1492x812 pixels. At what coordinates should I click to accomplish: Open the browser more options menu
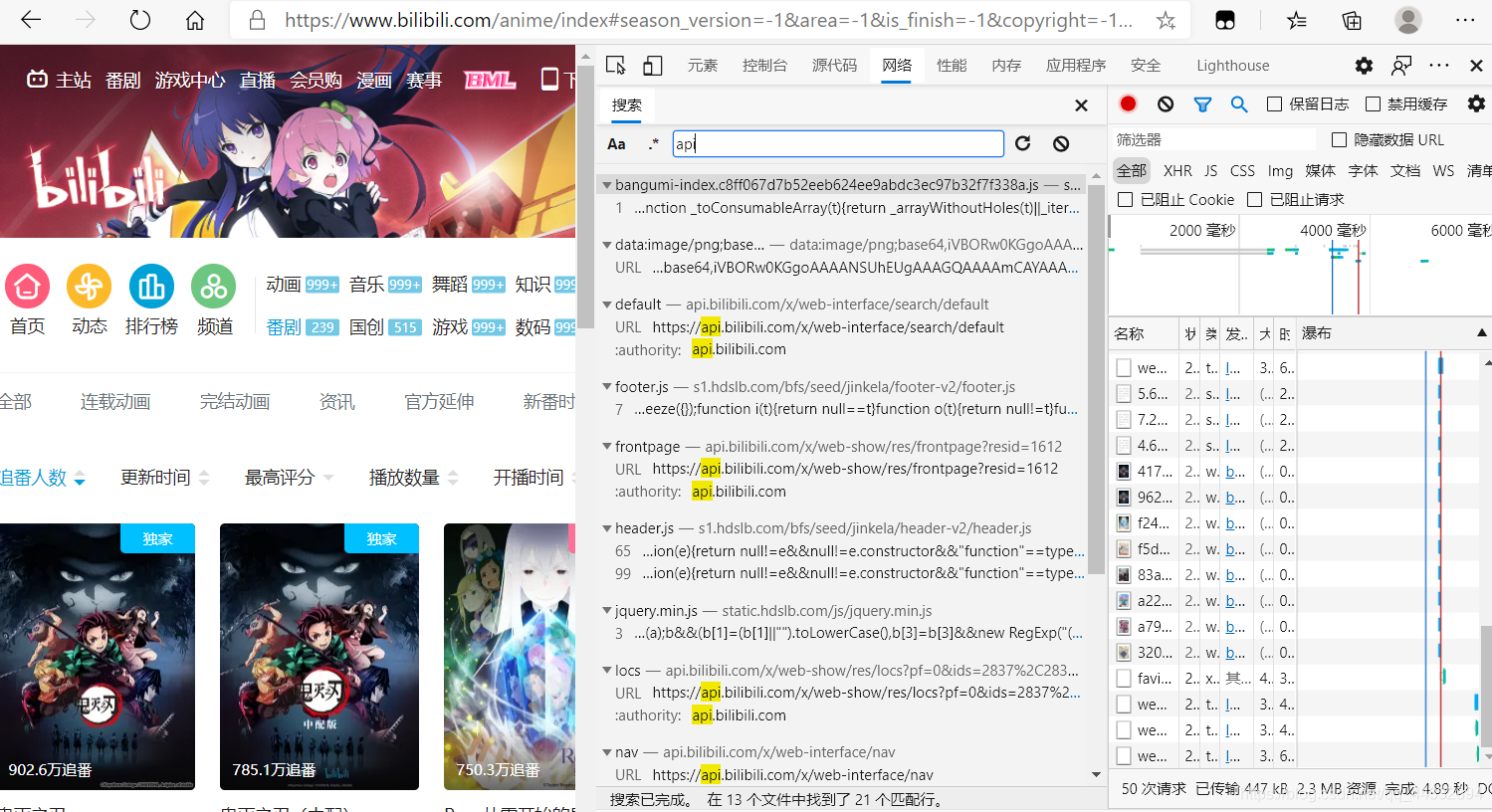(1465, 20)
